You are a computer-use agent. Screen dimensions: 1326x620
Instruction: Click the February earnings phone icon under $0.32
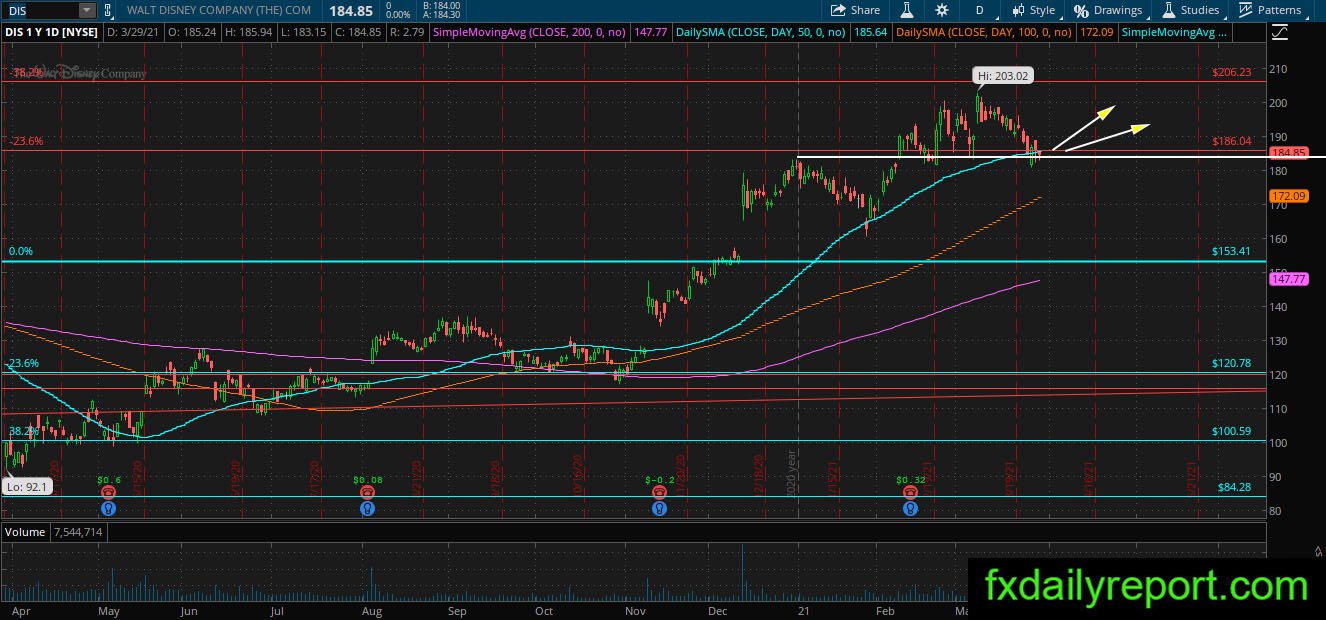pos(910,492)
